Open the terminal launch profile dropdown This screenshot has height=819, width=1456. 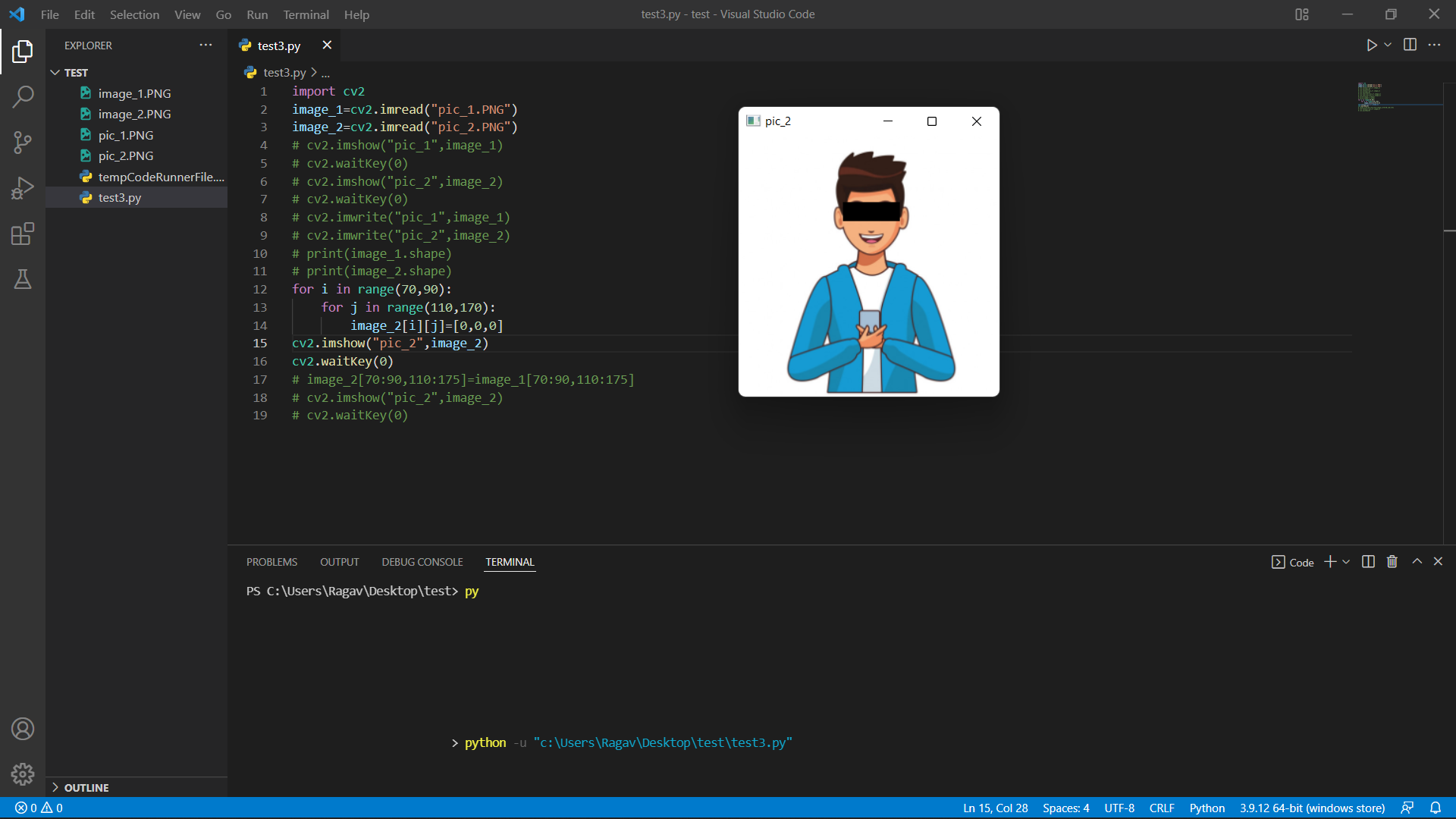(1346, 562)
